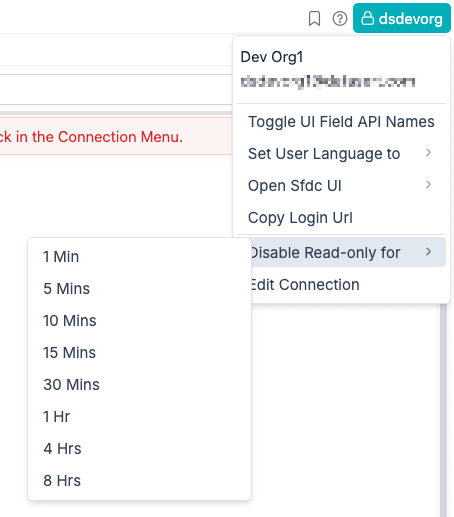Toggle UI Field API Names
The width and height of the screenshot is (454, 517).
(x=341, y=122)
